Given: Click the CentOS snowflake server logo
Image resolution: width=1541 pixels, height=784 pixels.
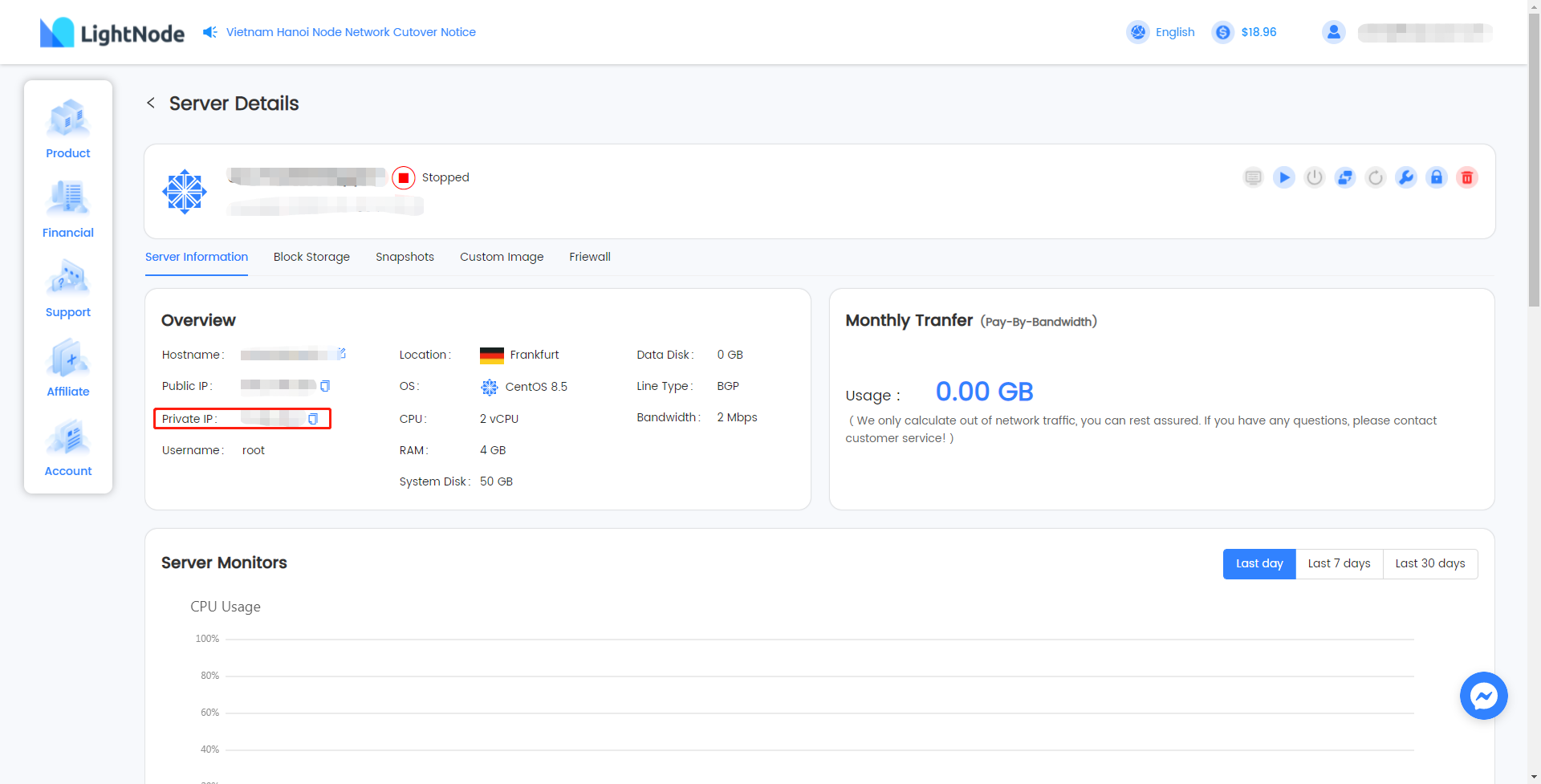Looking at the screenshot, I should 185,192.
